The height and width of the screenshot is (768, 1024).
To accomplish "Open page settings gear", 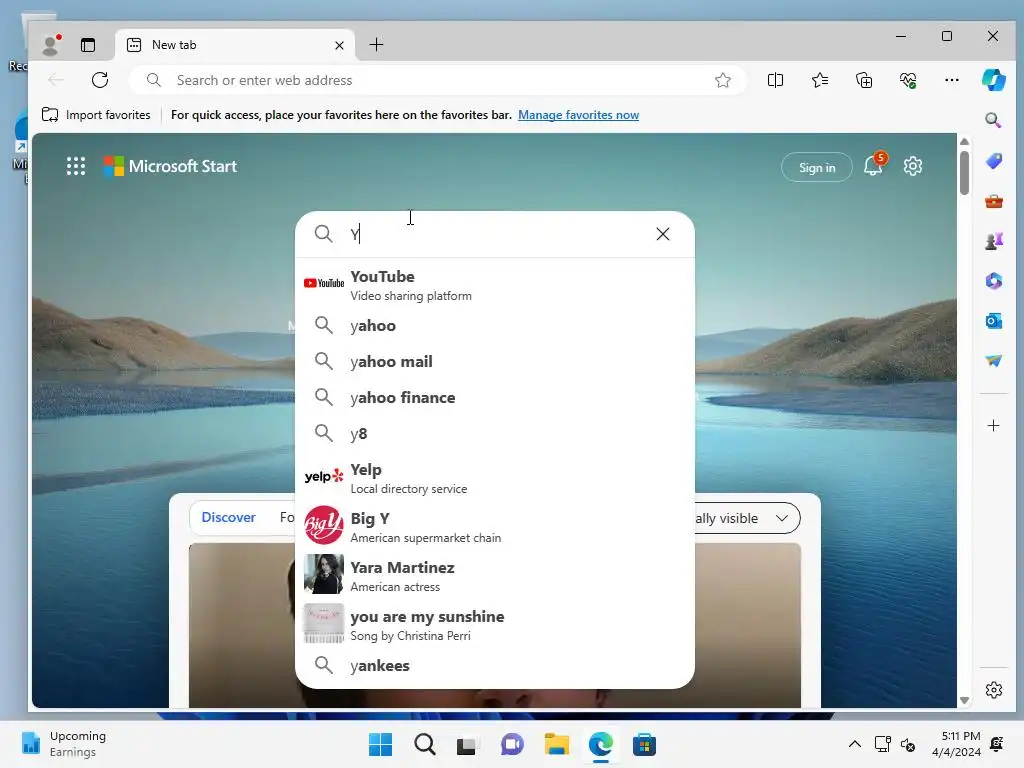I will click(912, 166).
